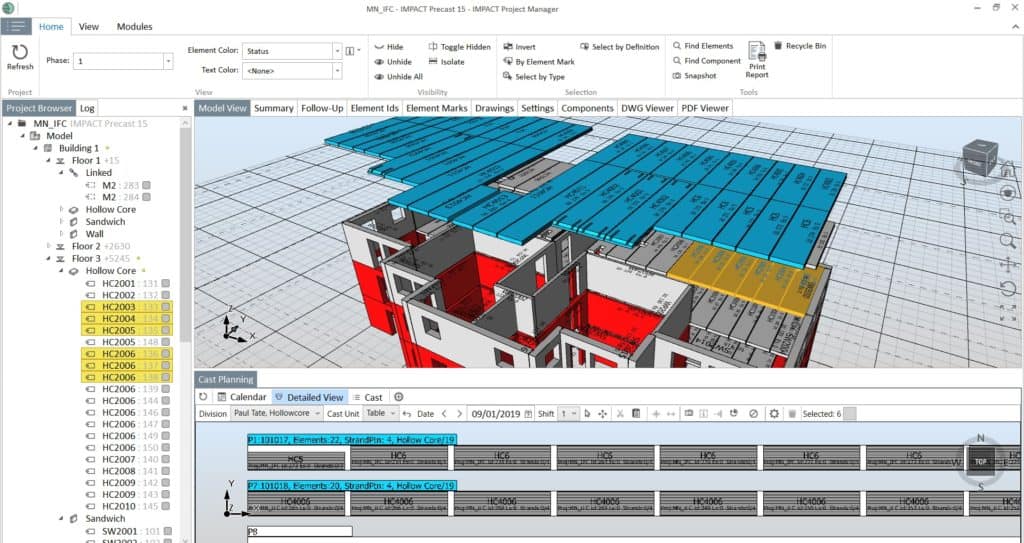Click the Refresh project icon

coord(20,53)
